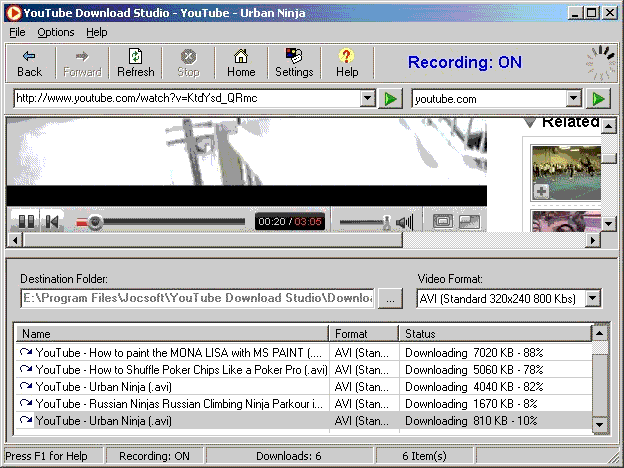The width and height of the screenshot is (624, 468).
Task: Open the Options menu
Action: pos(56,32)
